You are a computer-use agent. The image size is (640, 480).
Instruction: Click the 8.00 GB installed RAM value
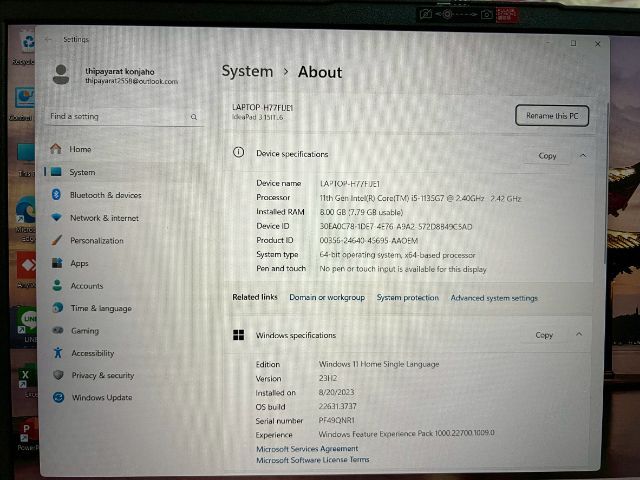(x=361, y=212)
